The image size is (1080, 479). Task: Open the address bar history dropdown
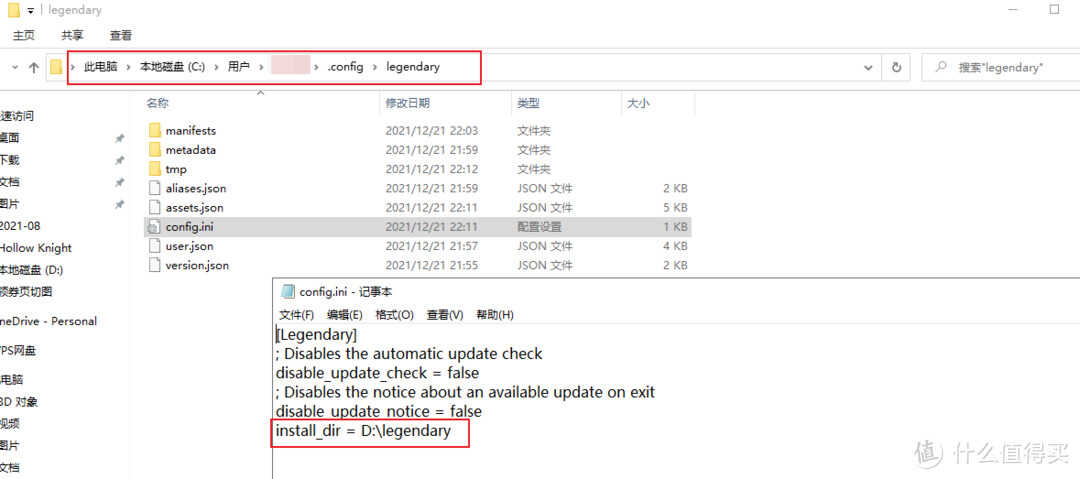(x=868, y=68)
